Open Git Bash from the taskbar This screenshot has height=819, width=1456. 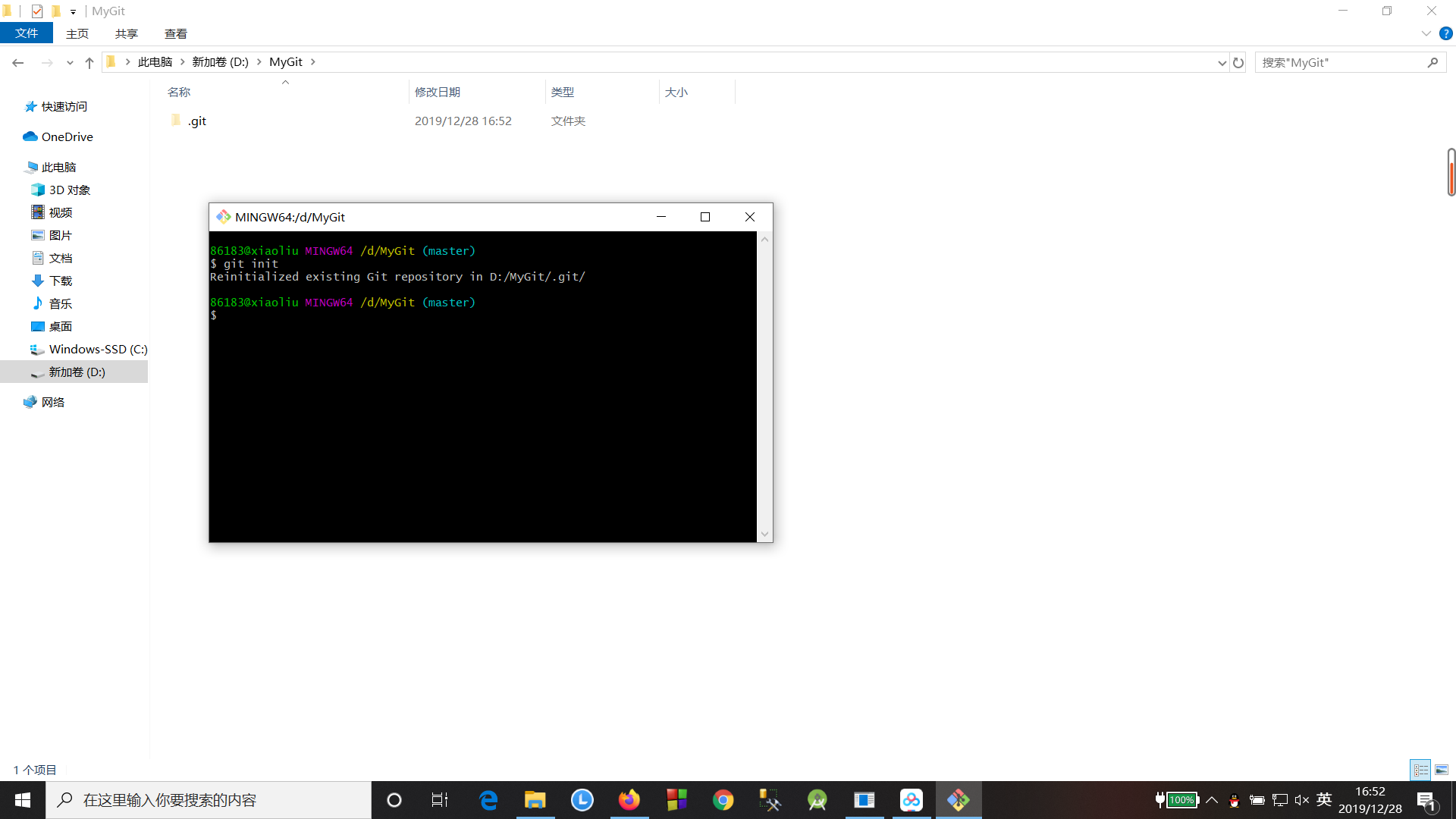(959, 799)
